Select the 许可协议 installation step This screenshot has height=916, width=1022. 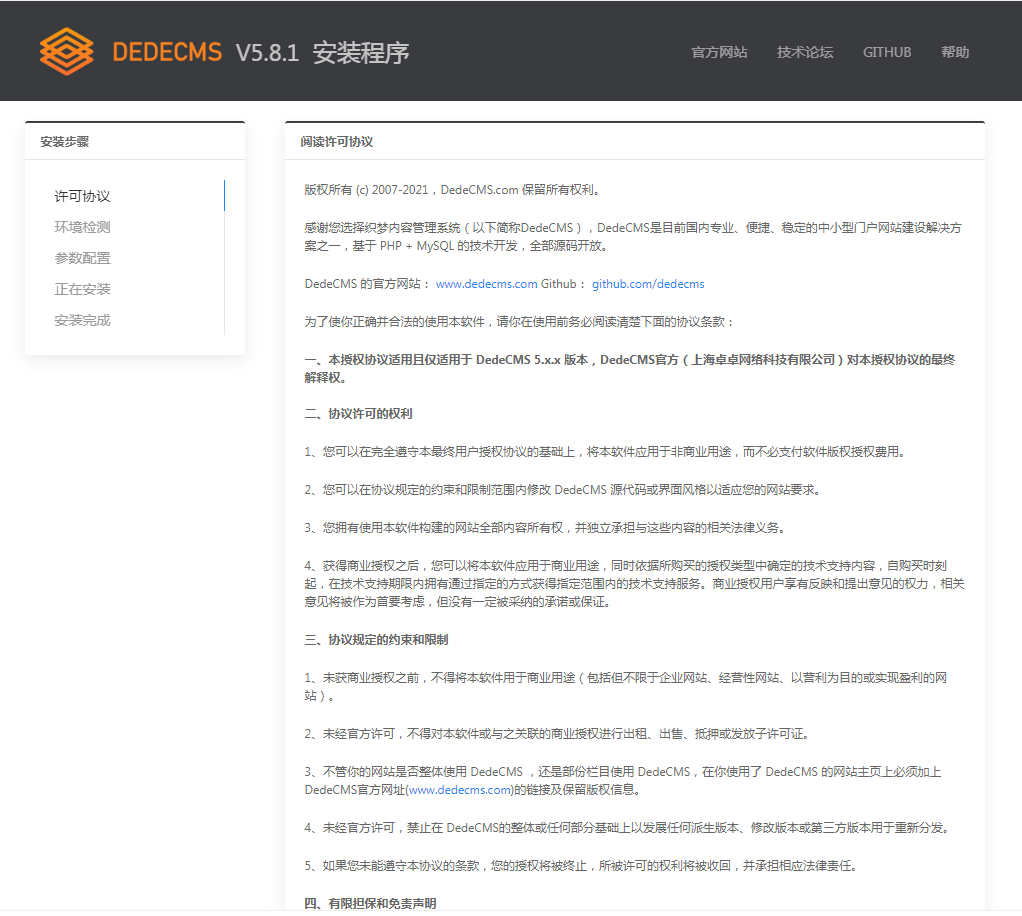(82, 196)
